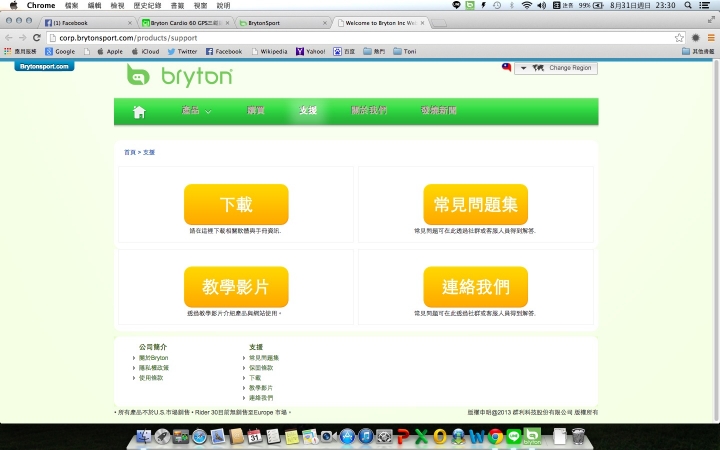
Task: Launch iTunes from the dock
Action: point(366,436)
